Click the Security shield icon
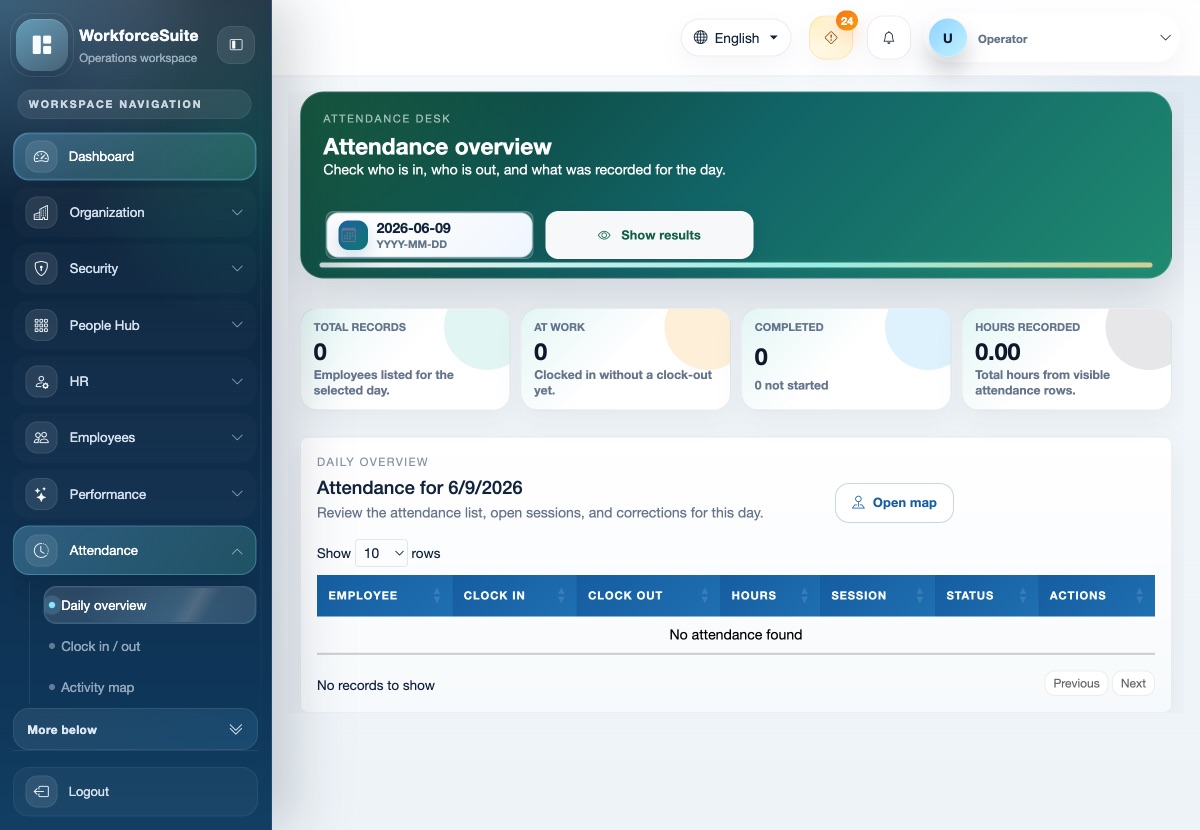1200x830 pixels. 41,269
